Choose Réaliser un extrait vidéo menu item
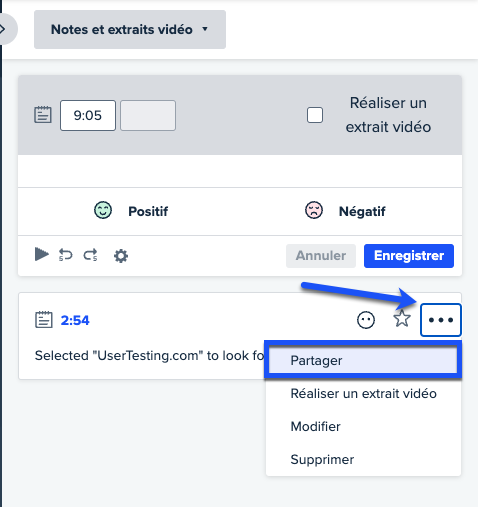Viewport: 478px width, 507px height. [363, 393]
